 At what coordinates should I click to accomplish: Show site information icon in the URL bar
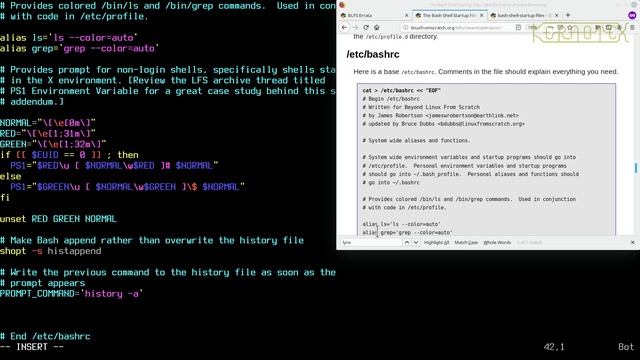(x=405, y=27)
